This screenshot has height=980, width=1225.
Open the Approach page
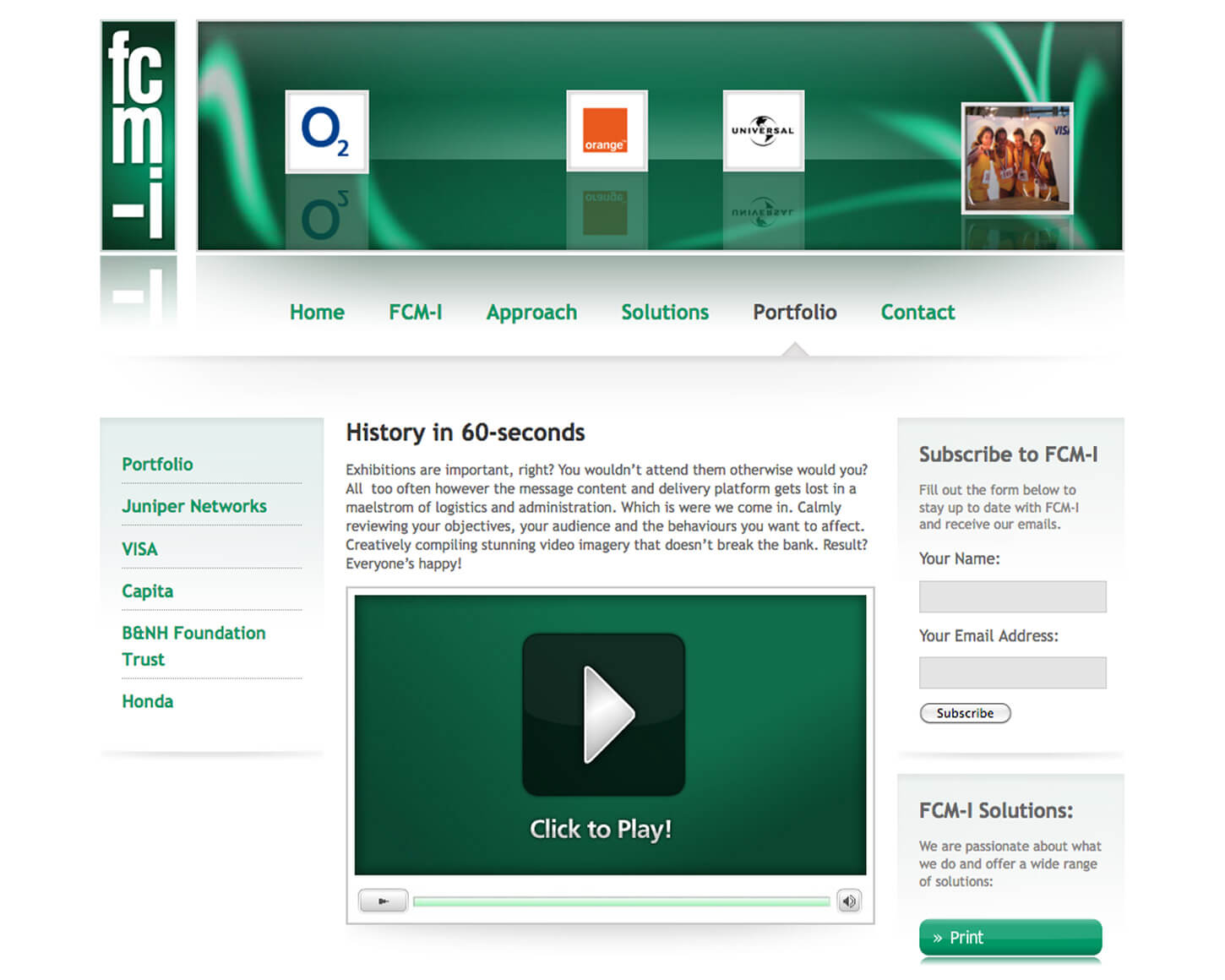[x=531, y=313]
